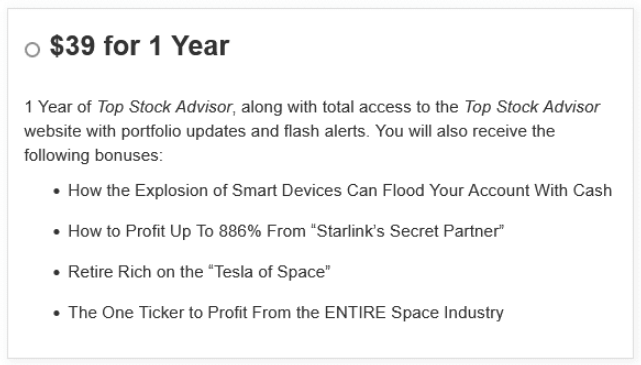Click the words "following bonuses:"
The height and width of the screenshot is (365, 641).
coord(94,155)
